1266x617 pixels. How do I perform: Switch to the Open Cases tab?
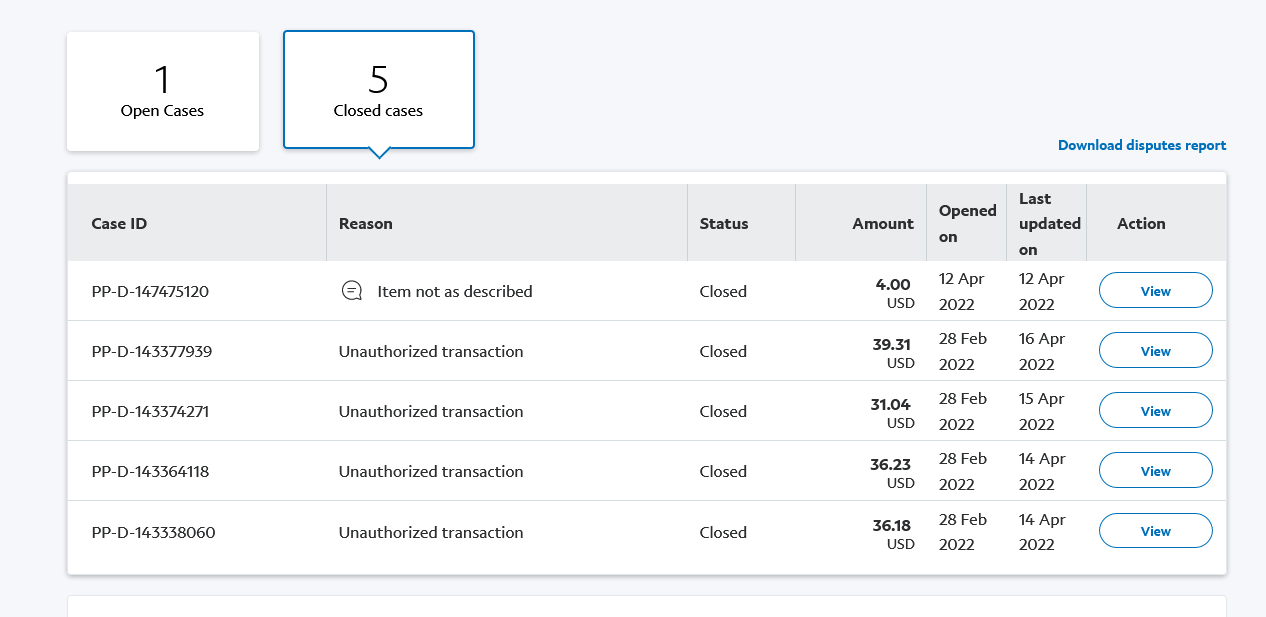[163, 91]
